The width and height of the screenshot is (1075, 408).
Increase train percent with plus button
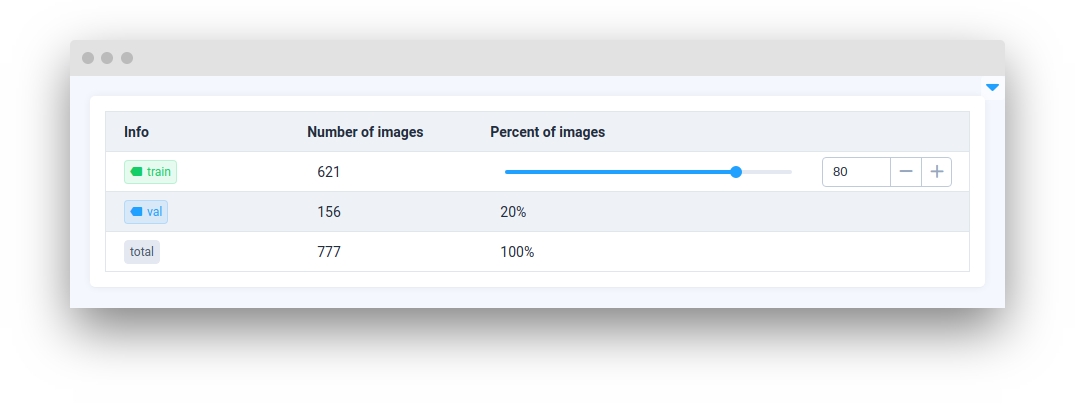pos(937,172)
